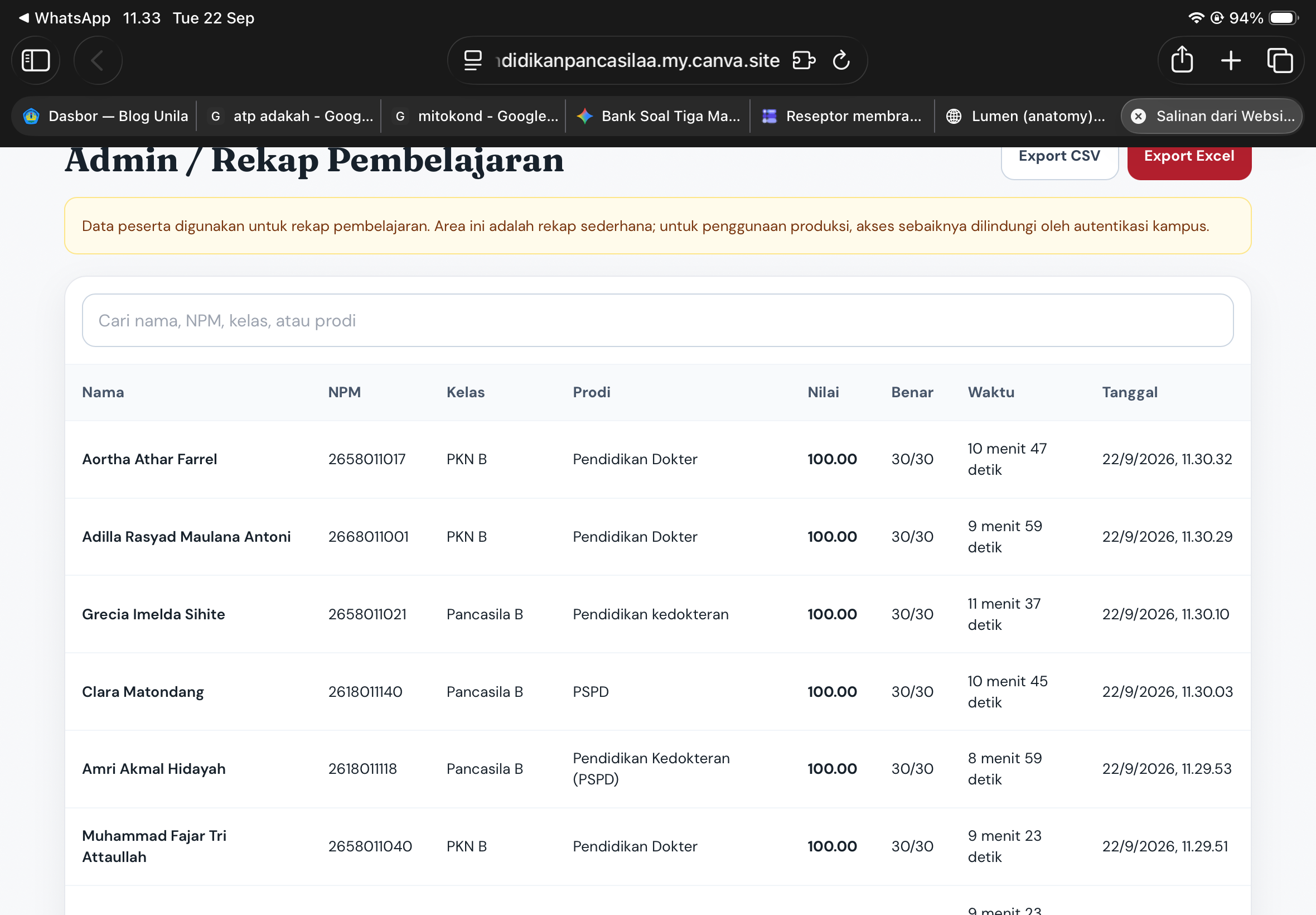1316x915 pixels.
Task: Switch to mitokond Google tab
Action: [x=474, y=117]
